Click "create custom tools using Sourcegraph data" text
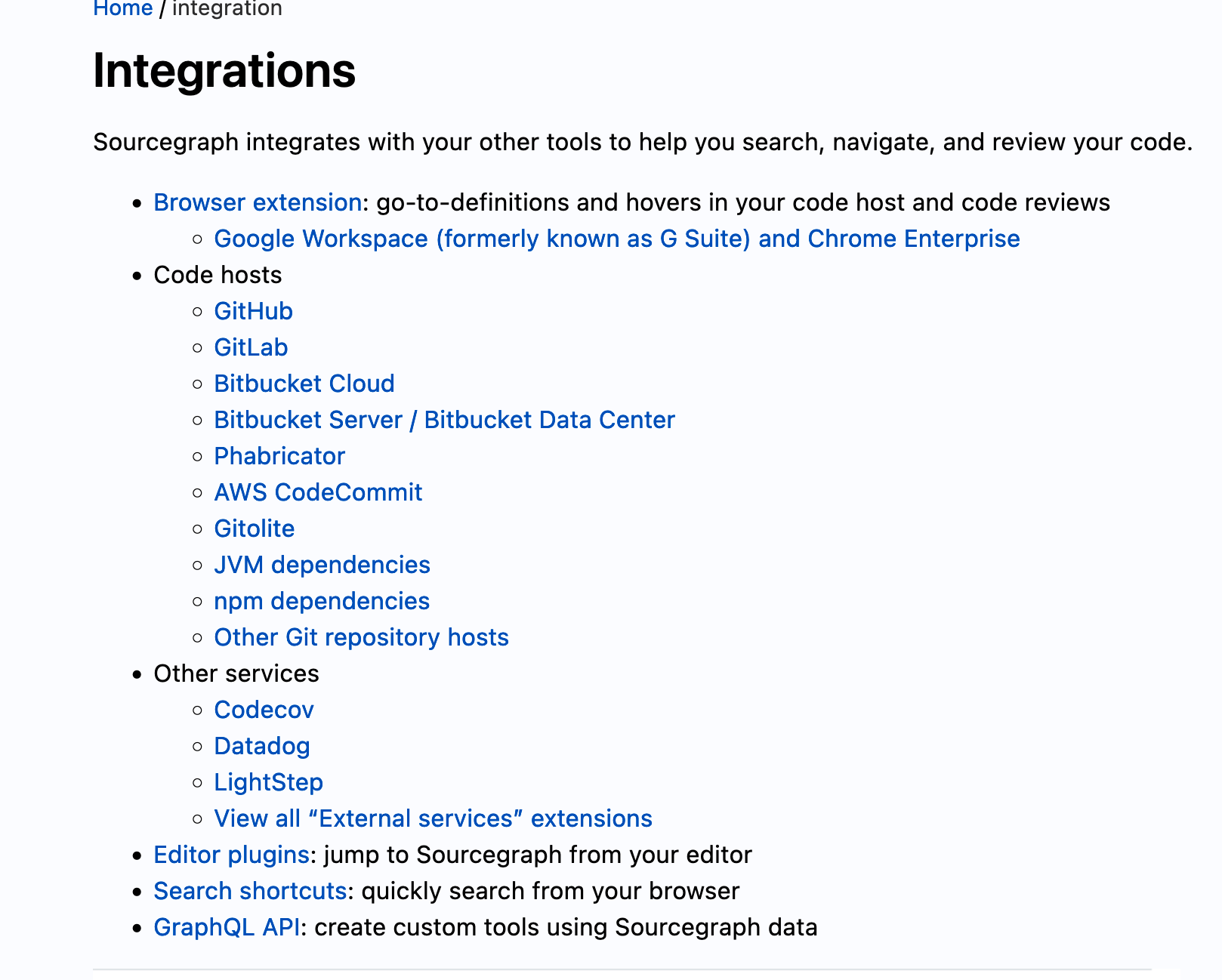 (566, 927)
